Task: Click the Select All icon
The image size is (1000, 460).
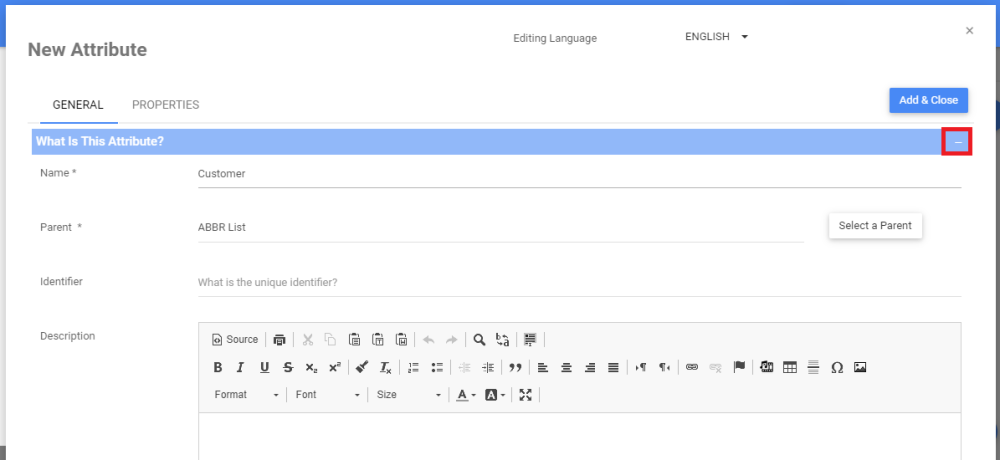Action: [x=530, y=339]
